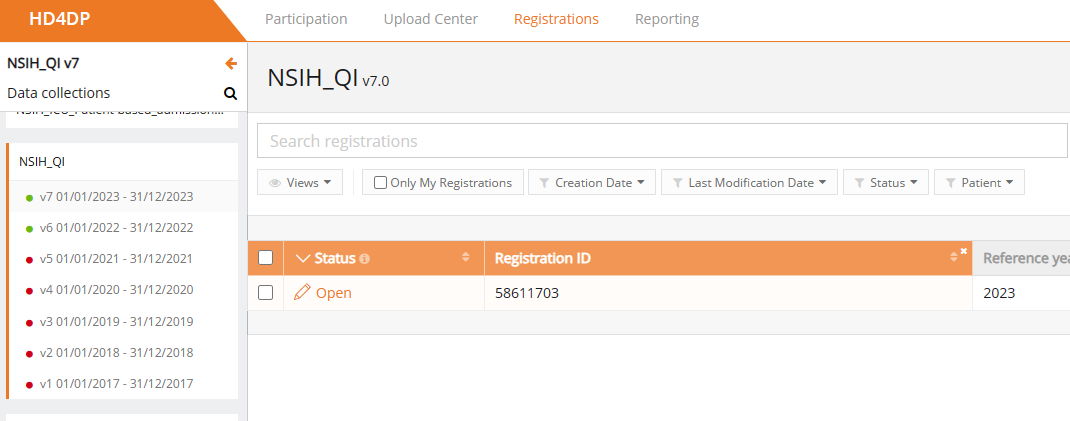The height and width of the screenshot is (421, 1070).
Task: Open the Views dropdown
Action: click(x=300, y=183)
